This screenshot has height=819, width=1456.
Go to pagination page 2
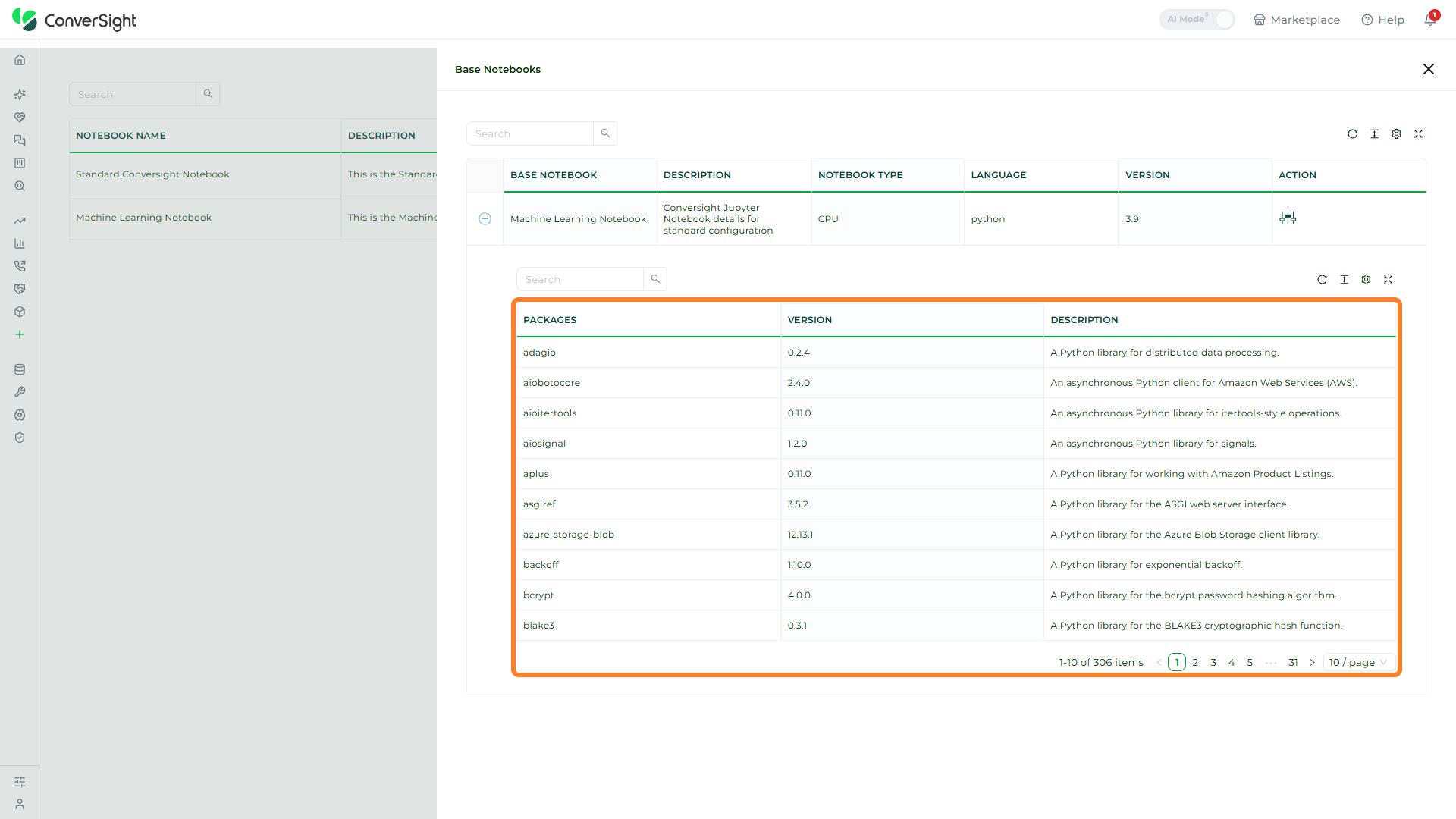[1195, 662]
